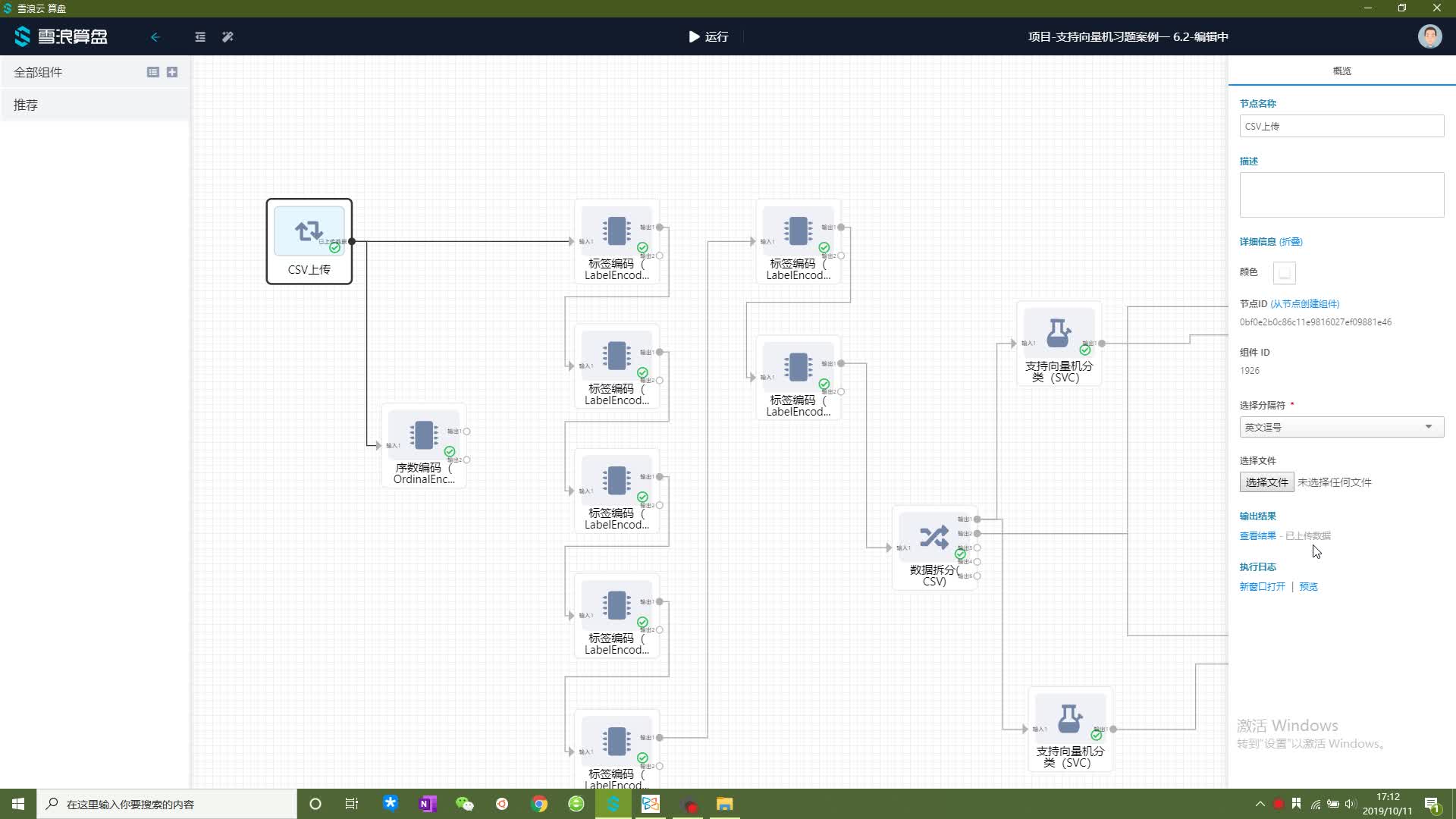Click the collapse sidebar indent icon

pos(200,36)
